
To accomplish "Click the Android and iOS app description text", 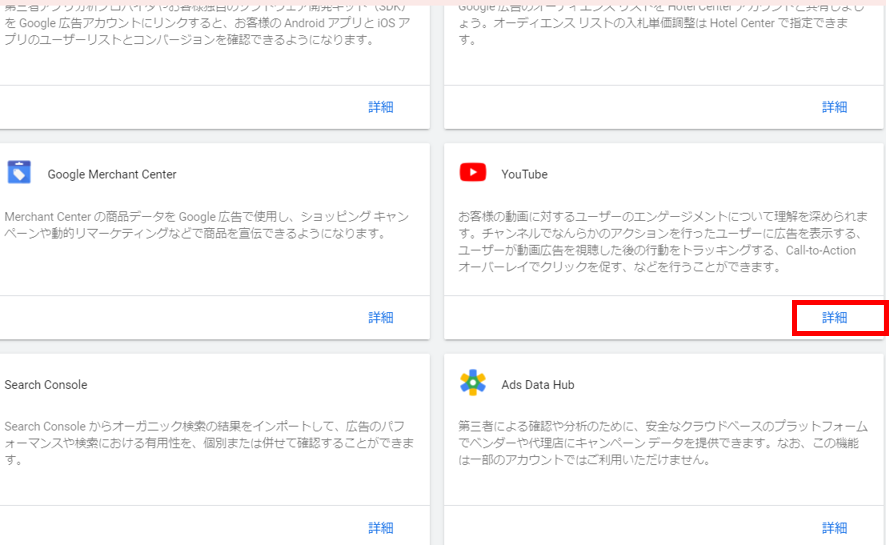I will (208, 23).
